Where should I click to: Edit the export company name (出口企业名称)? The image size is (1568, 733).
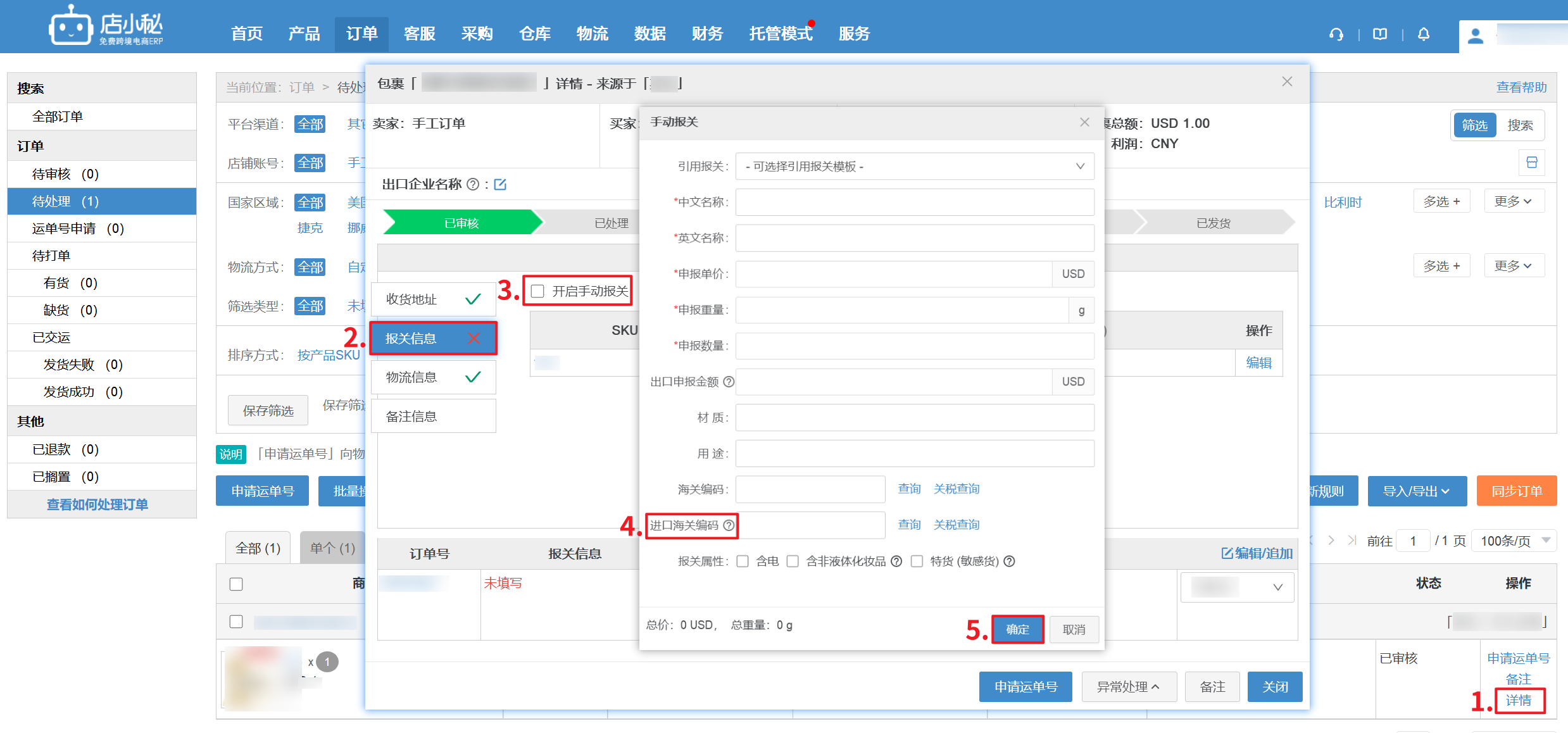[x=500, y=184]
